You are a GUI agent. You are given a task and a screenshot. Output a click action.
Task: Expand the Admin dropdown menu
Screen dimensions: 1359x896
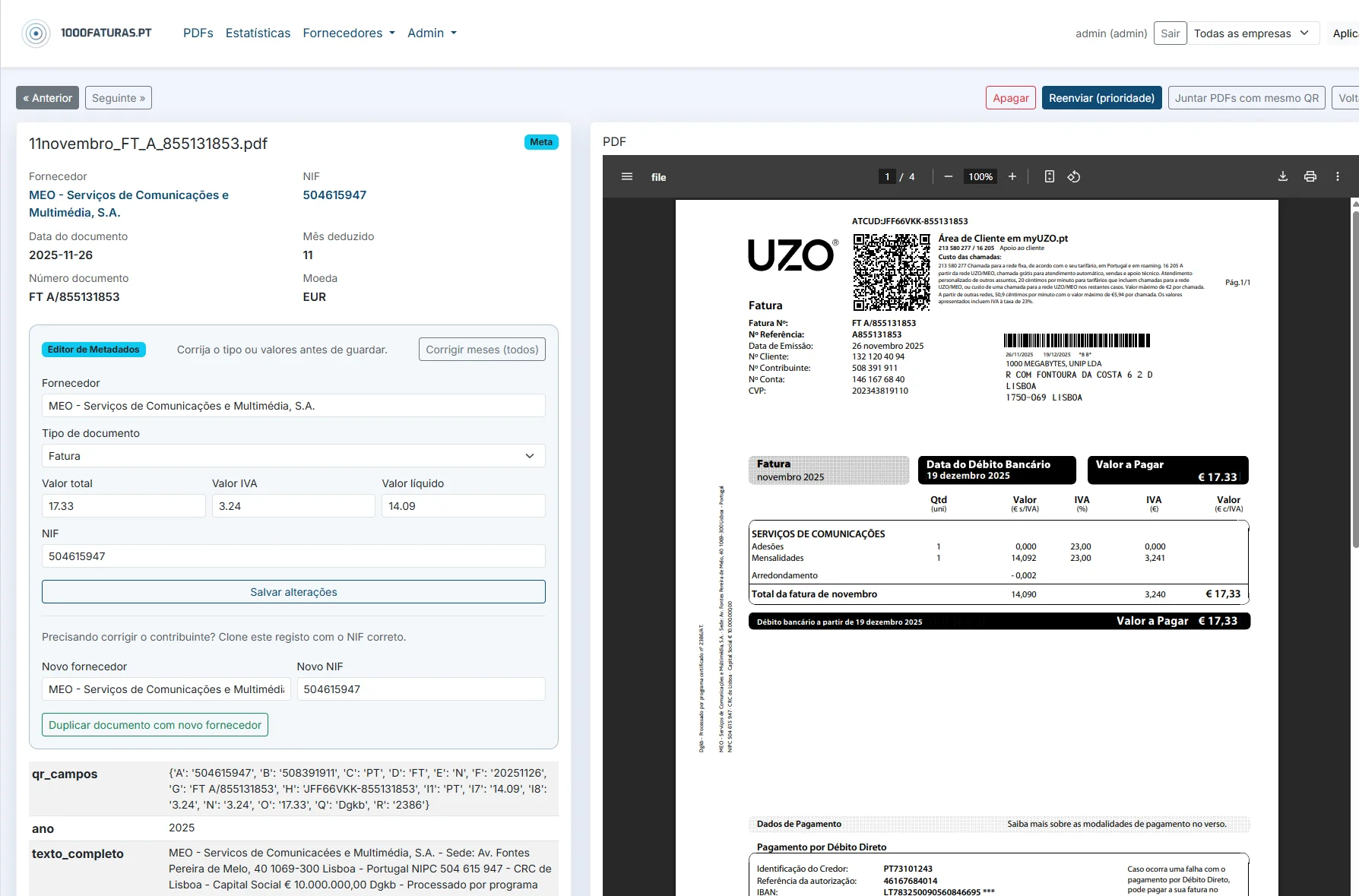pos(432,33)
